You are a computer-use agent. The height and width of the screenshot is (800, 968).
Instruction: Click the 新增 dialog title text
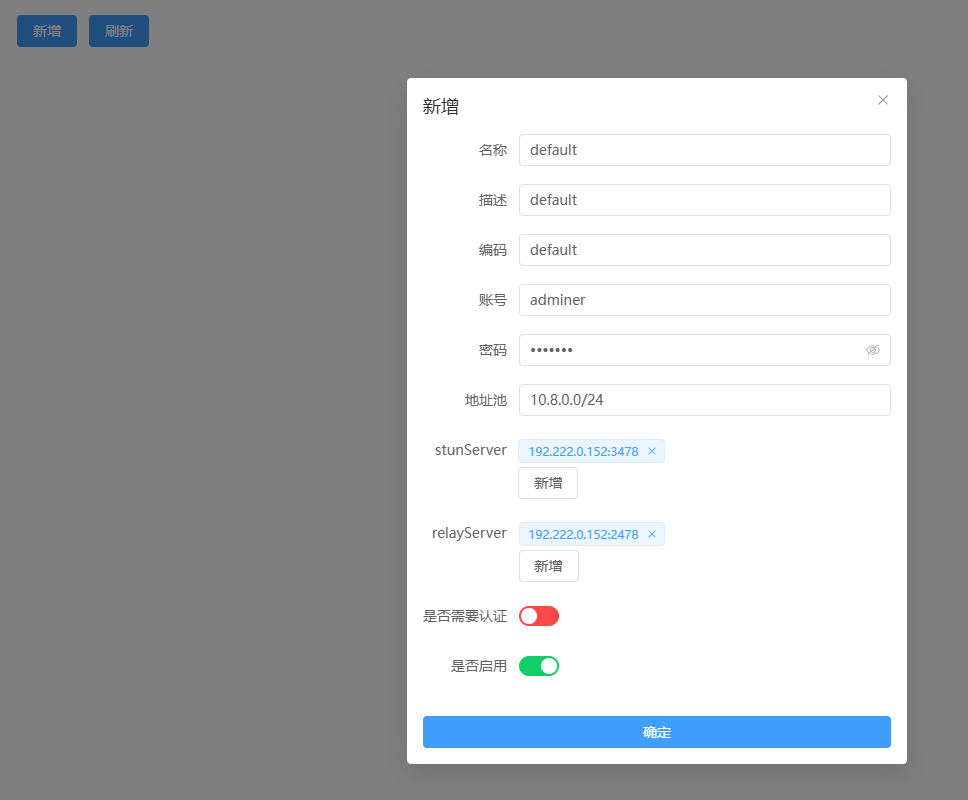click(441, 107)
